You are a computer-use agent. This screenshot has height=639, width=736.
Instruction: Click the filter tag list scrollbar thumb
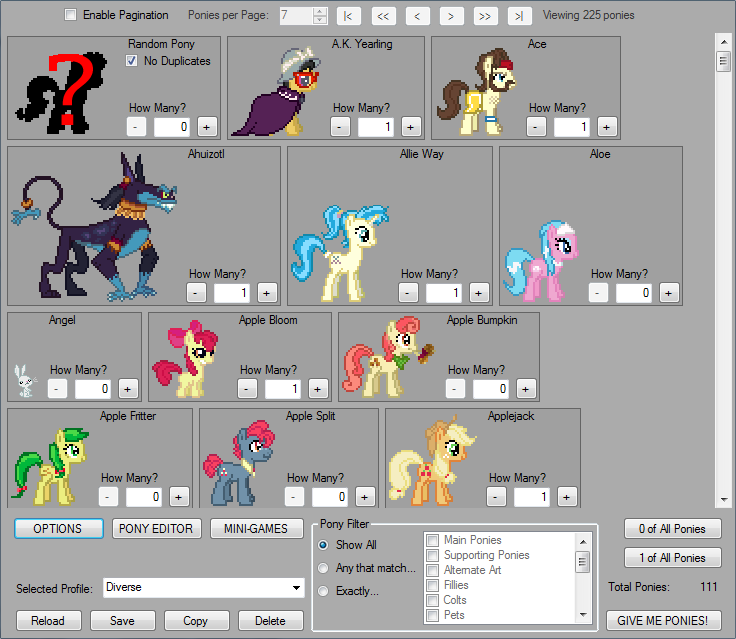point(583,562)
